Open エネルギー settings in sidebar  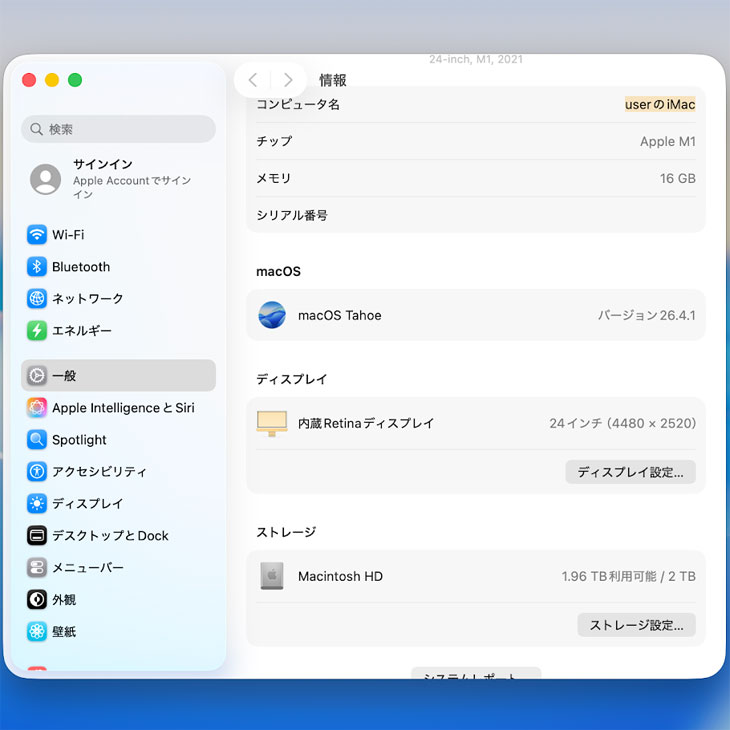click(81, 331)
